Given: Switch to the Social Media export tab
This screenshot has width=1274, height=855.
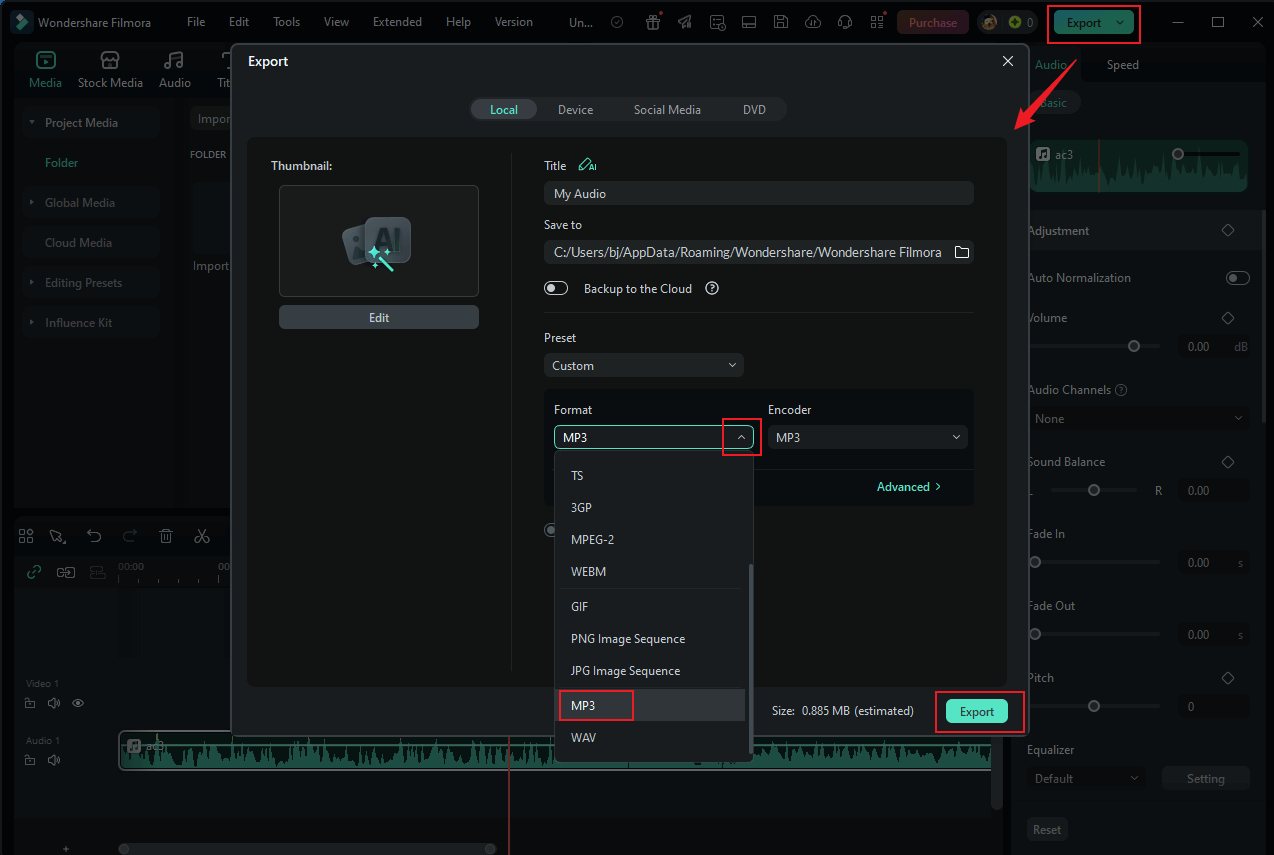Looking at the screenshot, I should coord(667,110).
